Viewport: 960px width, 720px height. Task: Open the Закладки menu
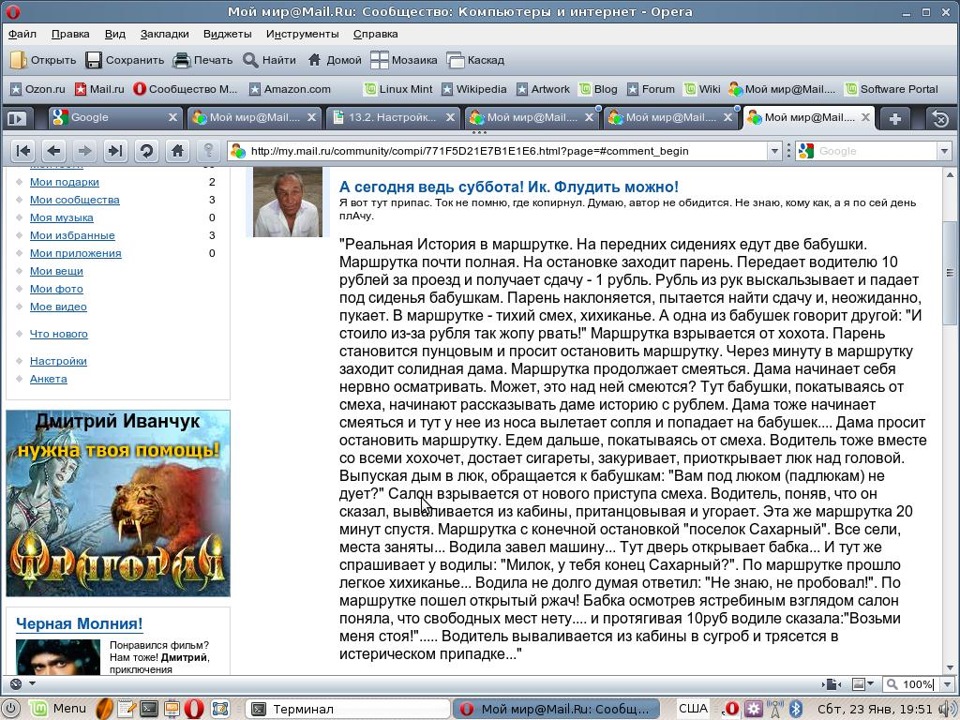[165, 34]
